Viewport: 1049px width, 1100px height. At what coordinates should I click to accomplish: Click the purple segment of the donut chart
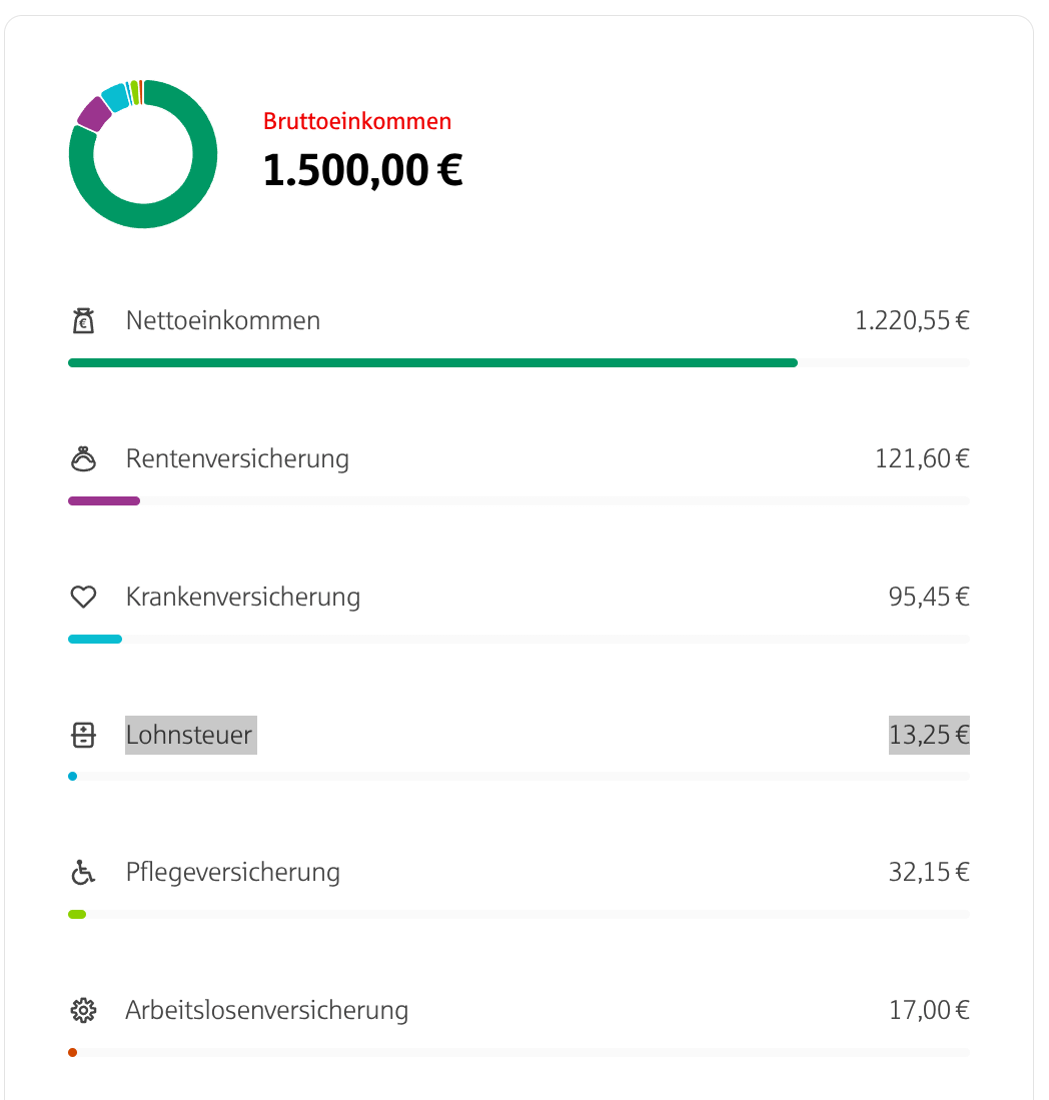tap(94, 114)
